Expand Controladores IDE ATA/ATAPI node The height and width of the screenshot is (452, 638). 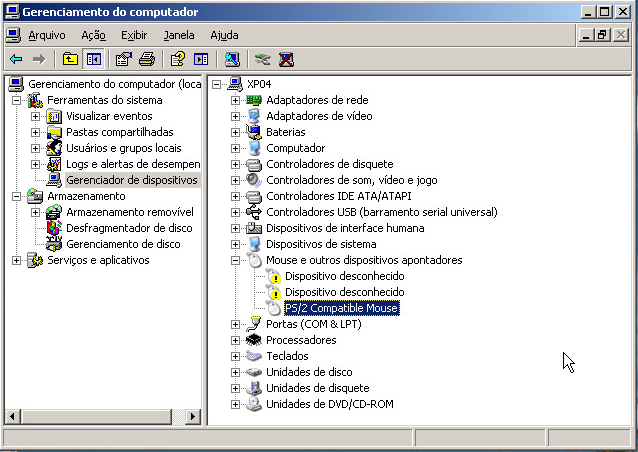[x=235, y=197]
